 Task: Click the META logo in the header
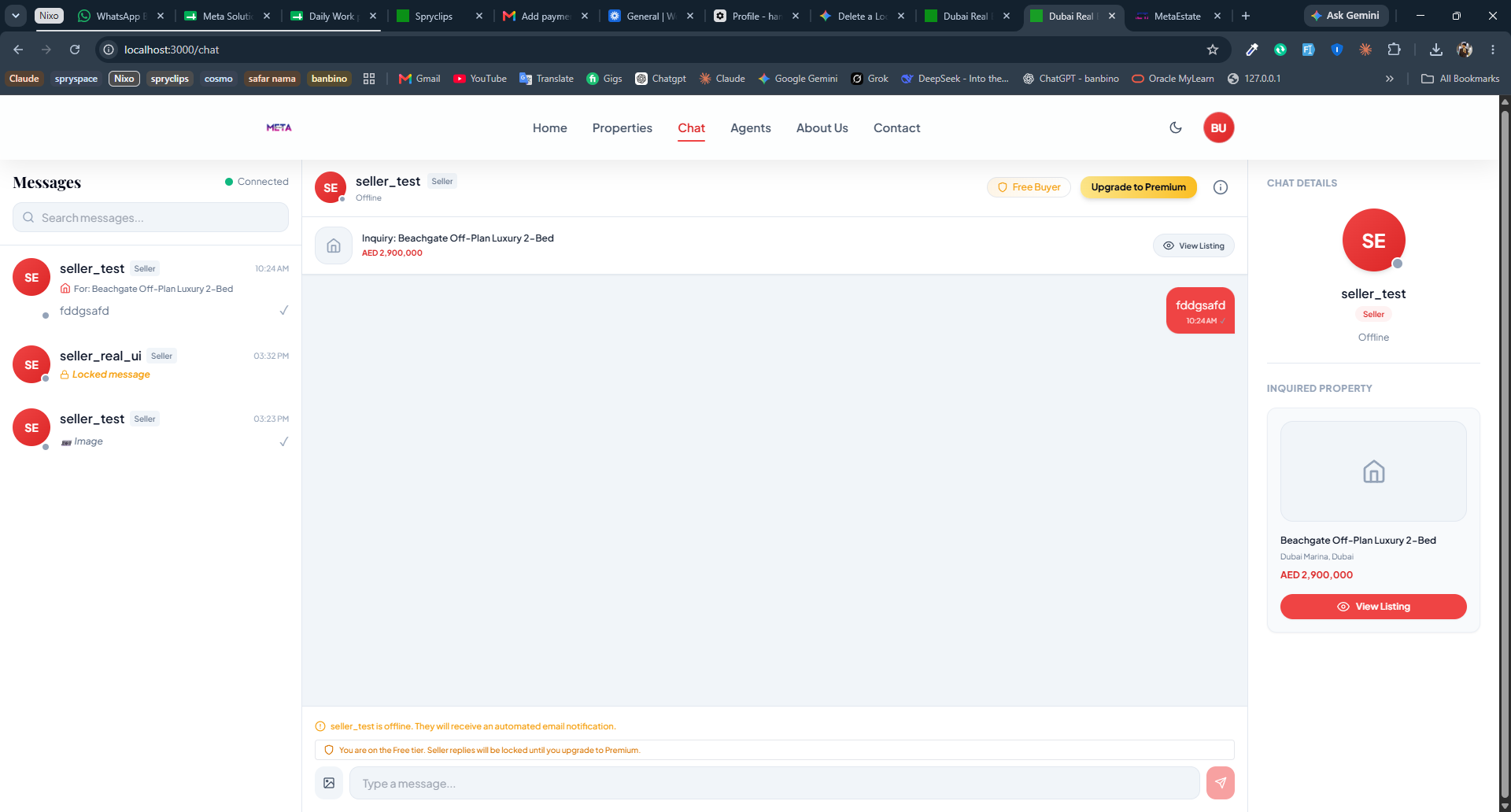coord(279,127)
